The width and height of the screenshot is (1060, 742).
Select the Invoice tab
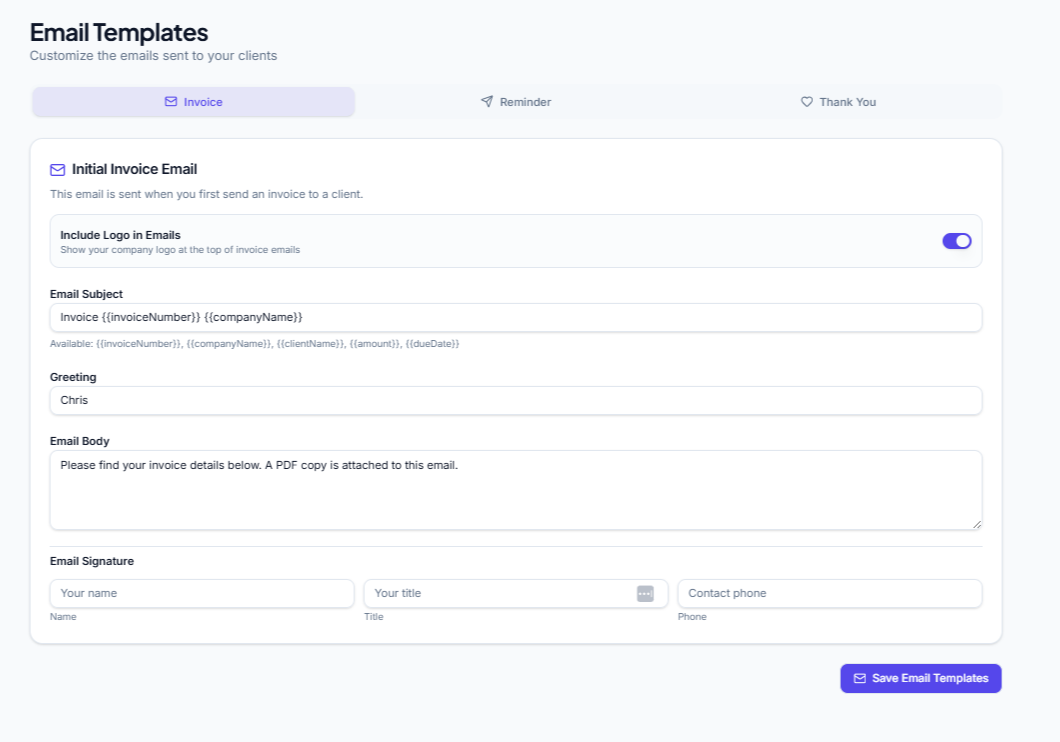tap(193, 101)
